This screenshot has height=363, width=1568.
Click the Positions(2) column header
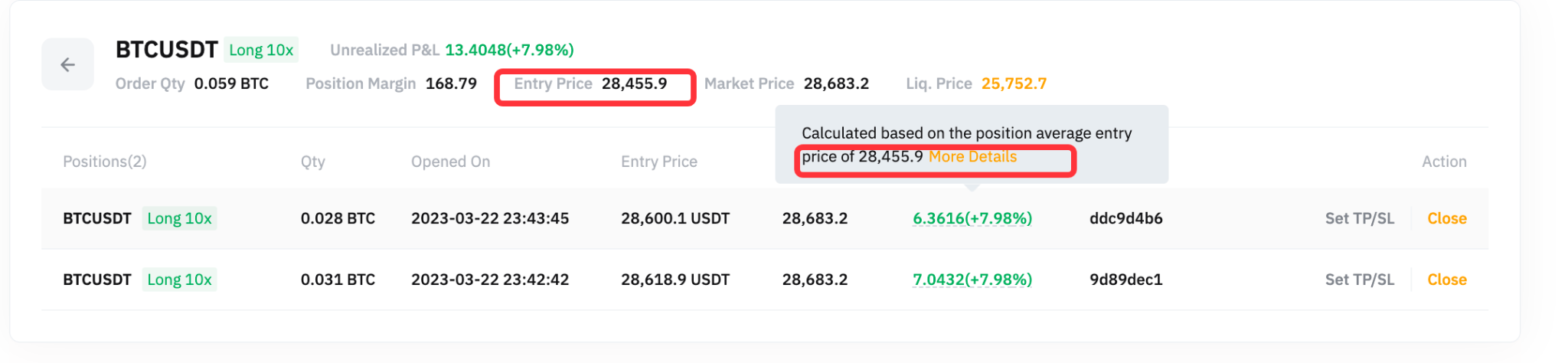(x=105, y=162)
